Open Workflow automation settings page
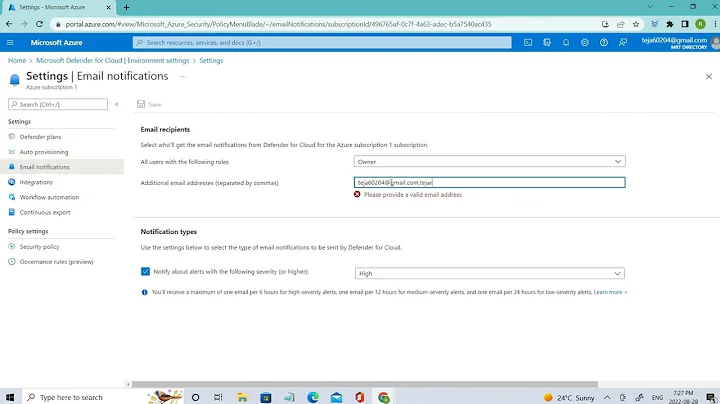The height and width of the screenshot is (404, 720). (49, 197)
